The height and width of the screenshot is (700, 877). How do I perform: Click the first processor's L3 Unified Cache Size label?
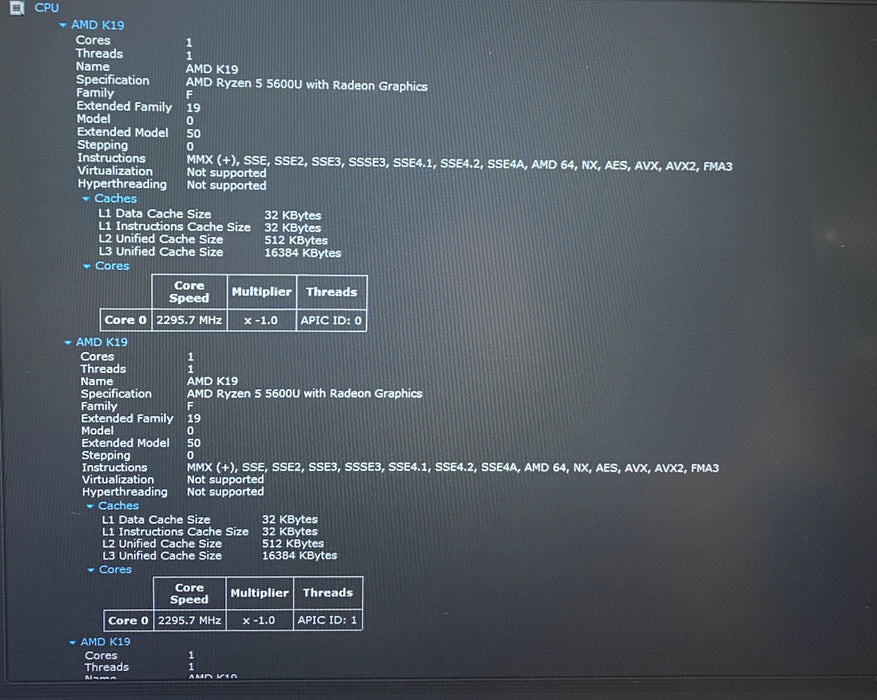[161, 252]
